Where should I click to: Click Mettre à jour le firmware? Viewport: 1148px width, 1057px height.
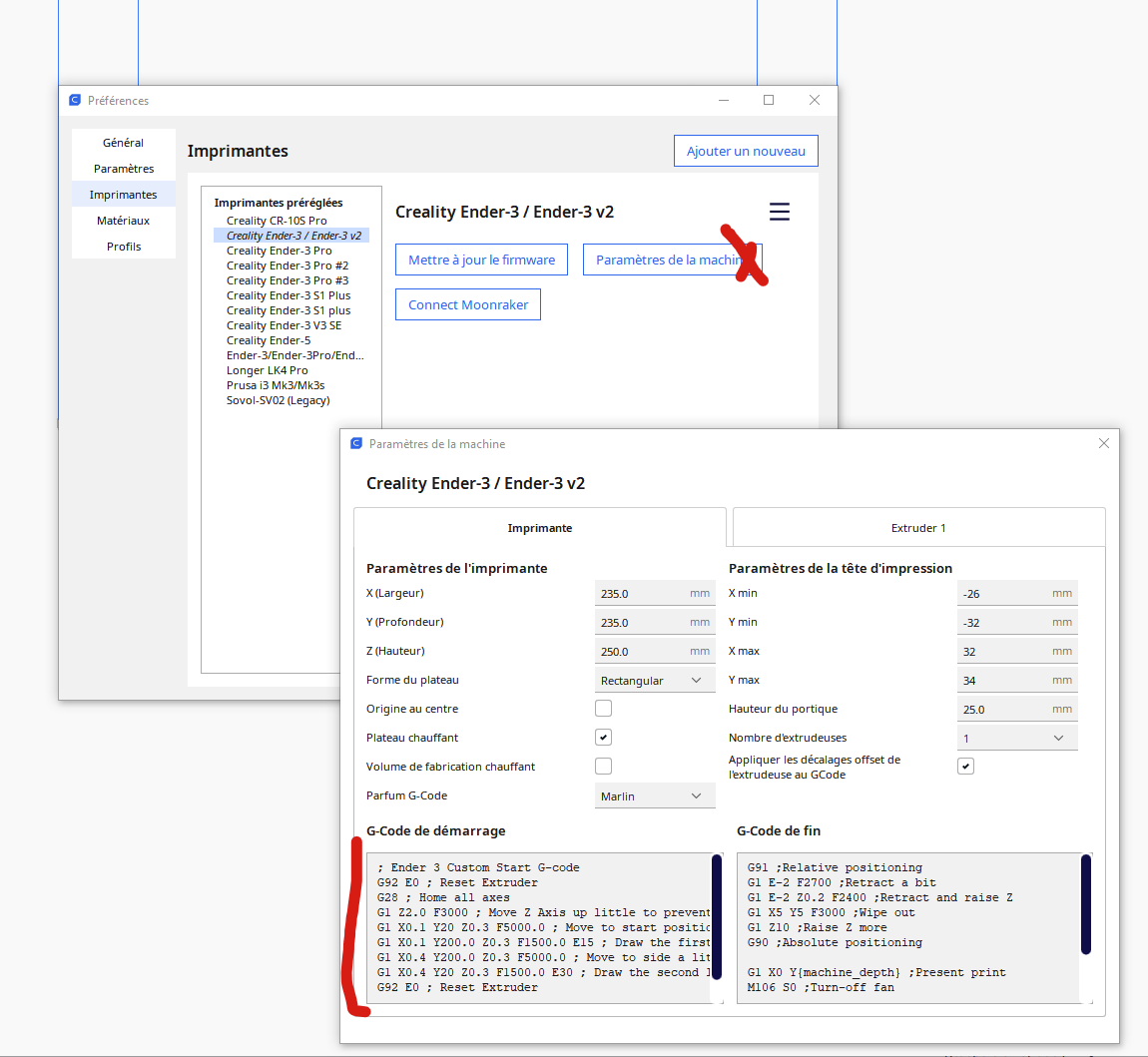tap(481, 260)
